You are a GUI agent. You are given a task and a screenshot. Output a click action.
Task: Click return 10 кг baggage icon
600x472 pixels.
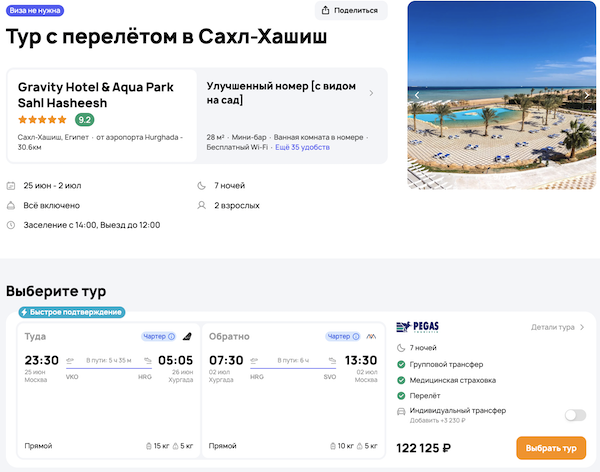pos(331,445)
